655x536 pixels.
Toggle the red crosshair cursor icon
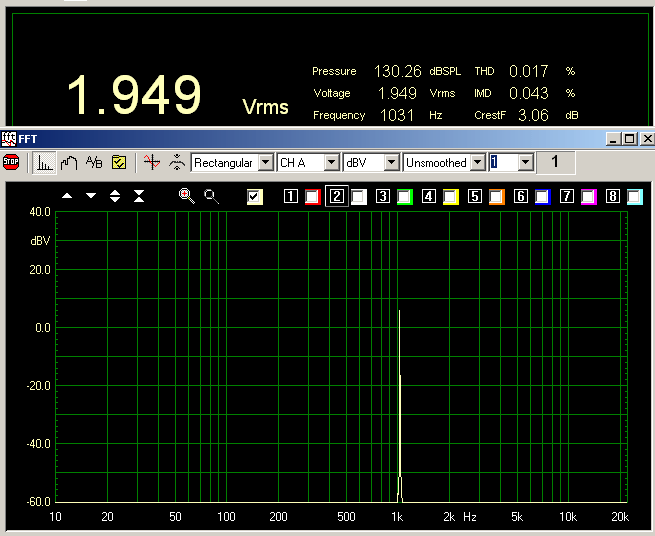coord(152,162)
